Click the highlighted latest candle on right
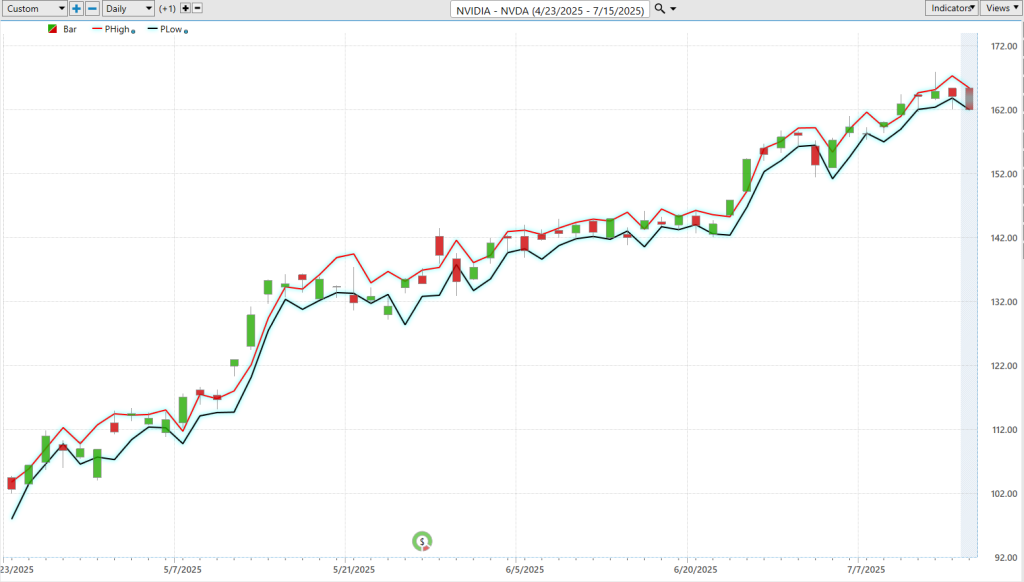1024x582 pixels. (969, 97)
